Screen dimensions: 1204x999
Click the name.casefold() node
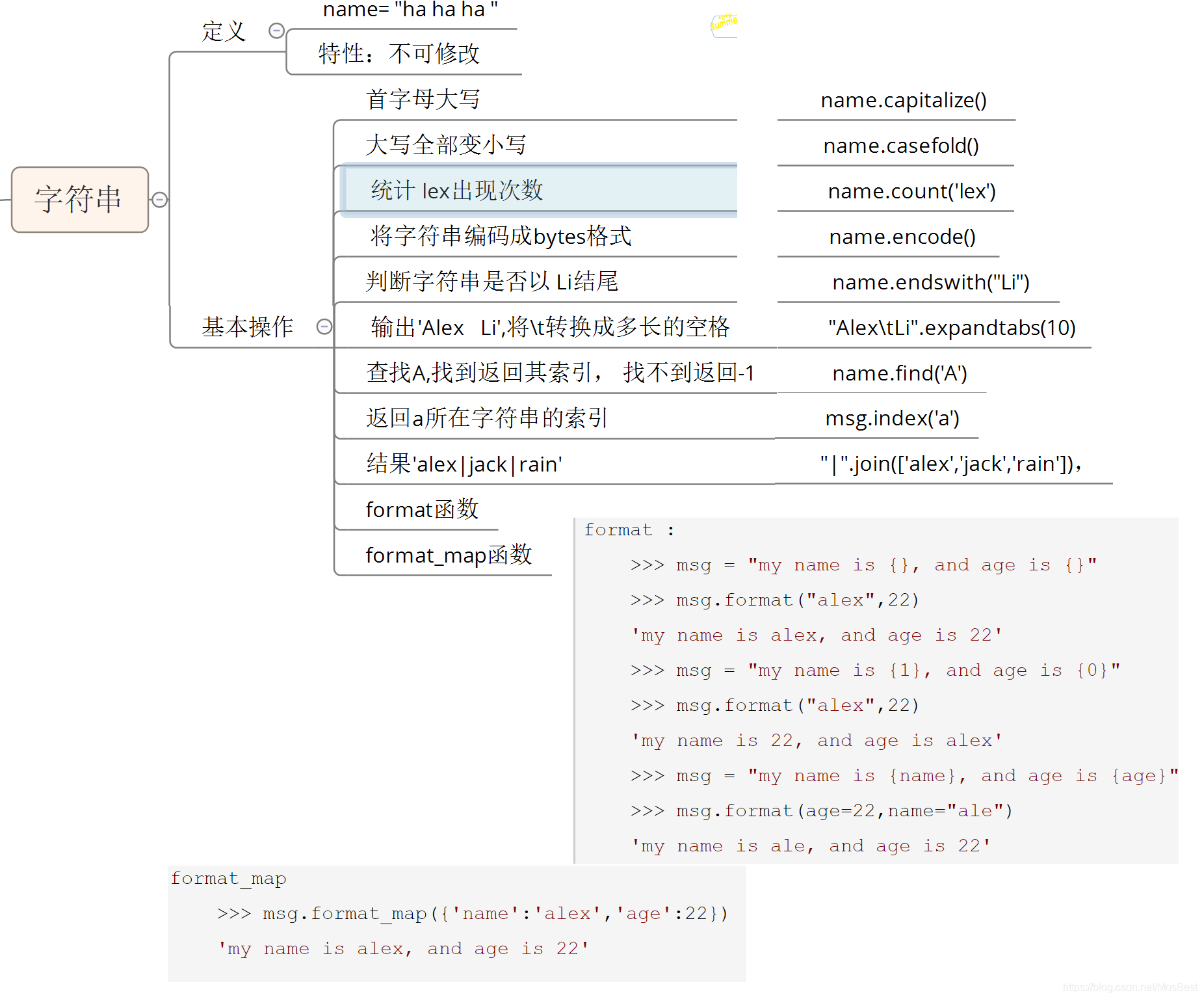click(901, 146)
